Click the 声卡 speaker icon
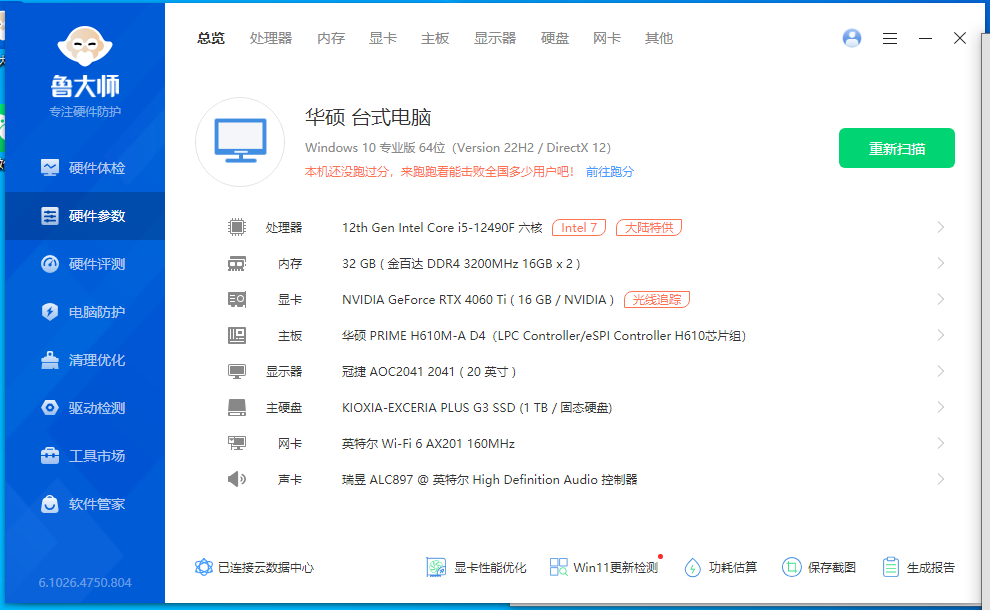The height and width of the screenshot is (610, 990). coord(237,479)
